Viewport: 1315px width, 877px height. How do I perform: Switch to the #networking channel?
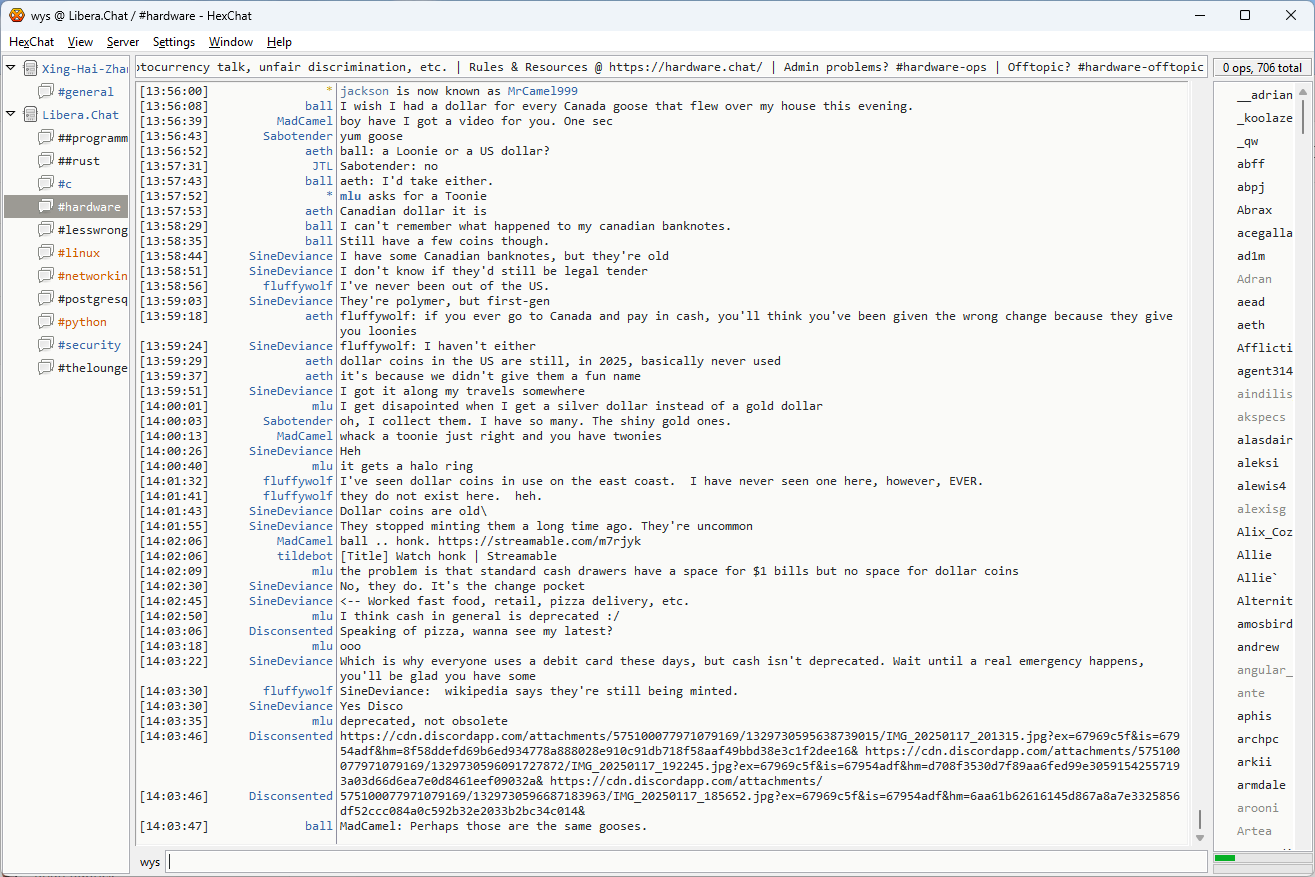pyautogui.click(x=92, y=276)
